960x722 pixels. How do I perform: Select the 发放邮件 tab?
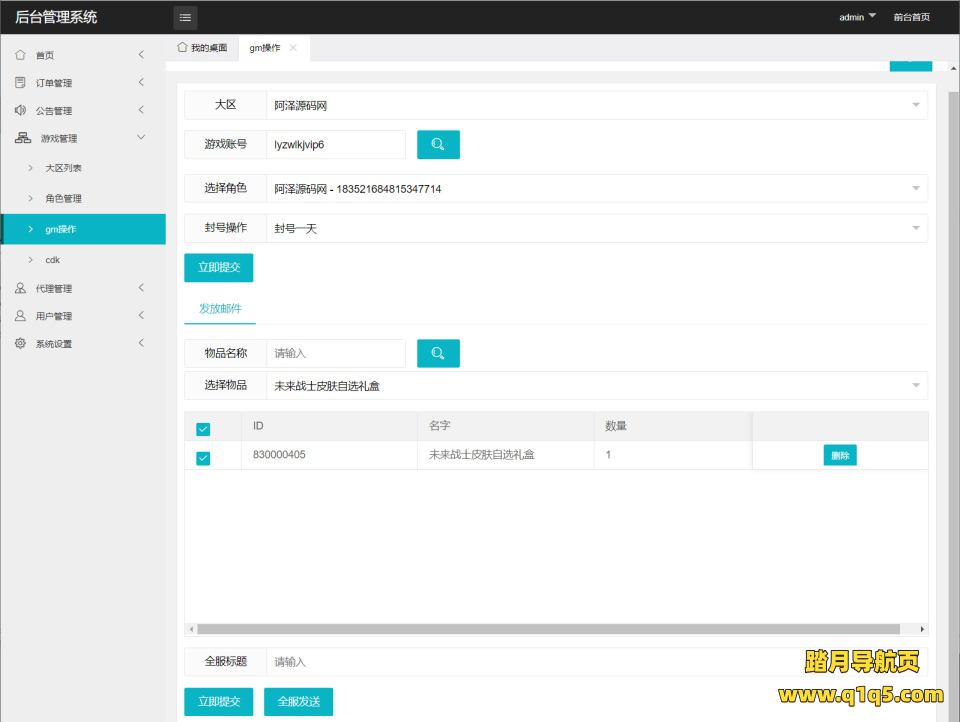pos(220,308)
